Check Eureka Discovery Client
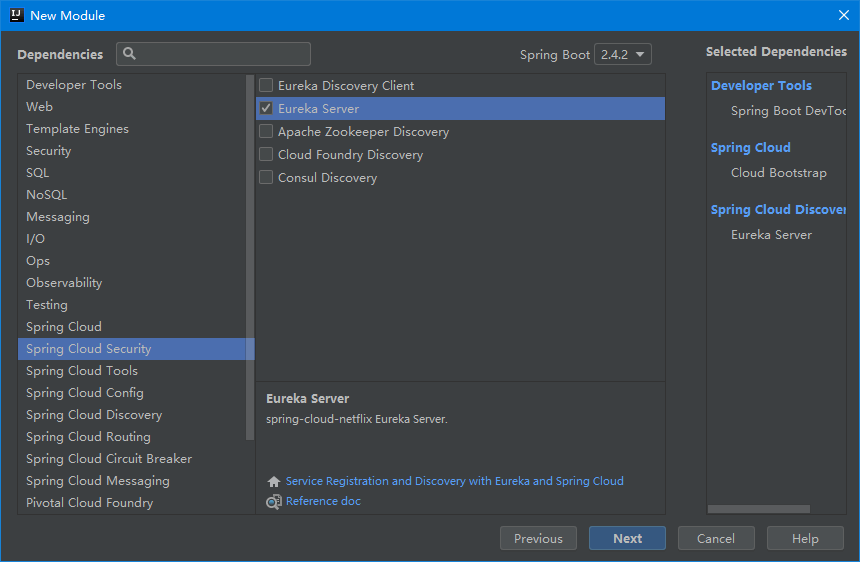This screenshot has height=562, width=860. pos(266,85)
